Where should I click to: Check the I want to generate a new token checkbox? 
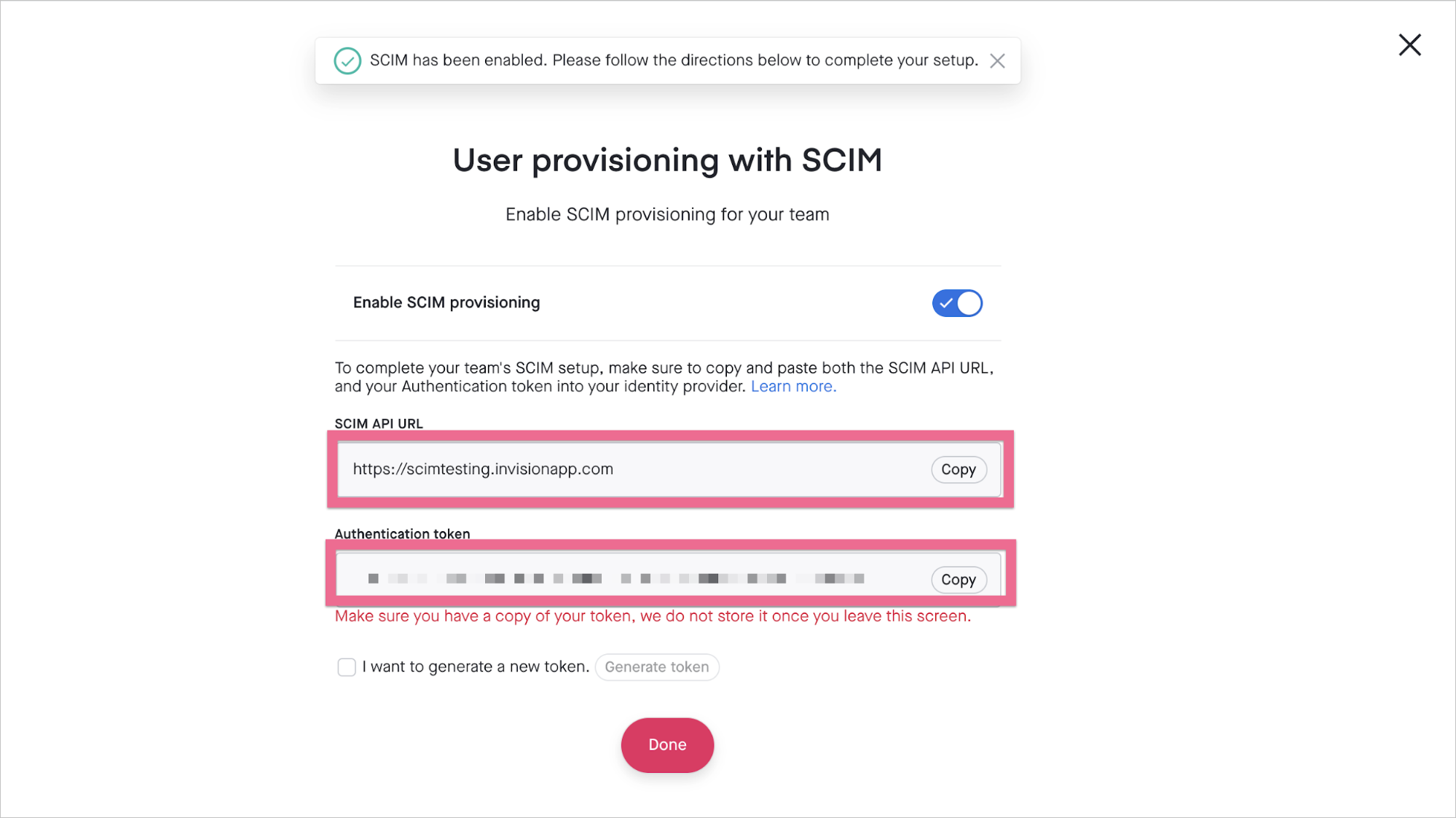pyautogui.click(x=345, y=666)
